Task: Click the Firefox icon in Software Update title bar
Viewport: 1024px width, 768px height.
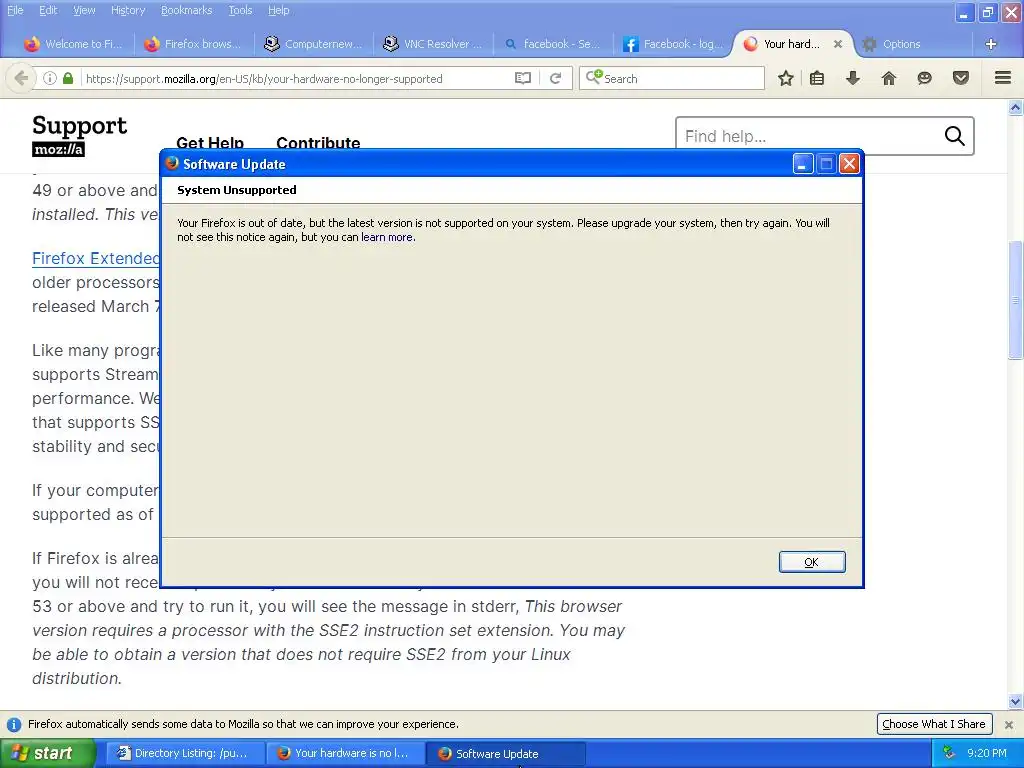Action: (x=172, y=163)
